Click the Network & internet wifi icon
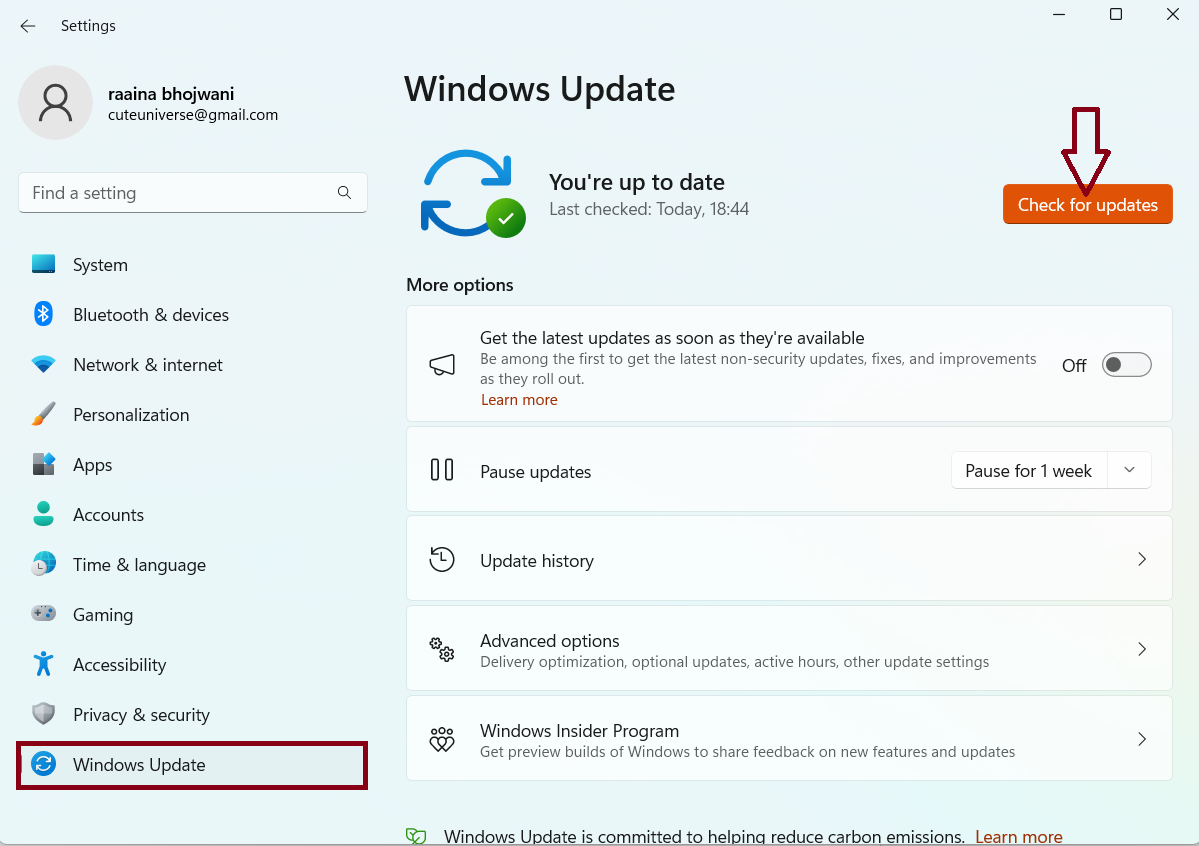Image resolution: width=1199 pixels, height=846 pixels. pyautogui.click(x=43, y=365)
